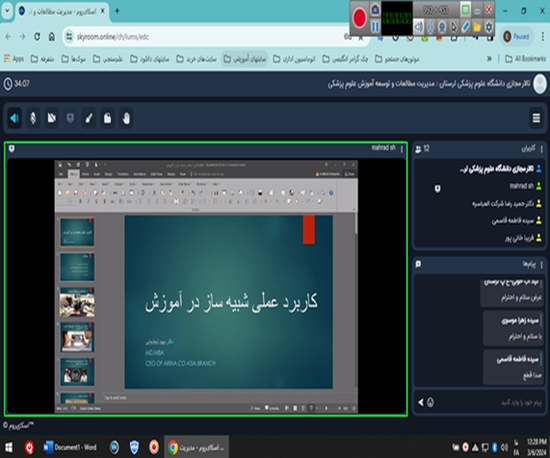Reload the page in Chrome
Image resolution: width=550 pixels, height=458 pixels.
[37, 36]
